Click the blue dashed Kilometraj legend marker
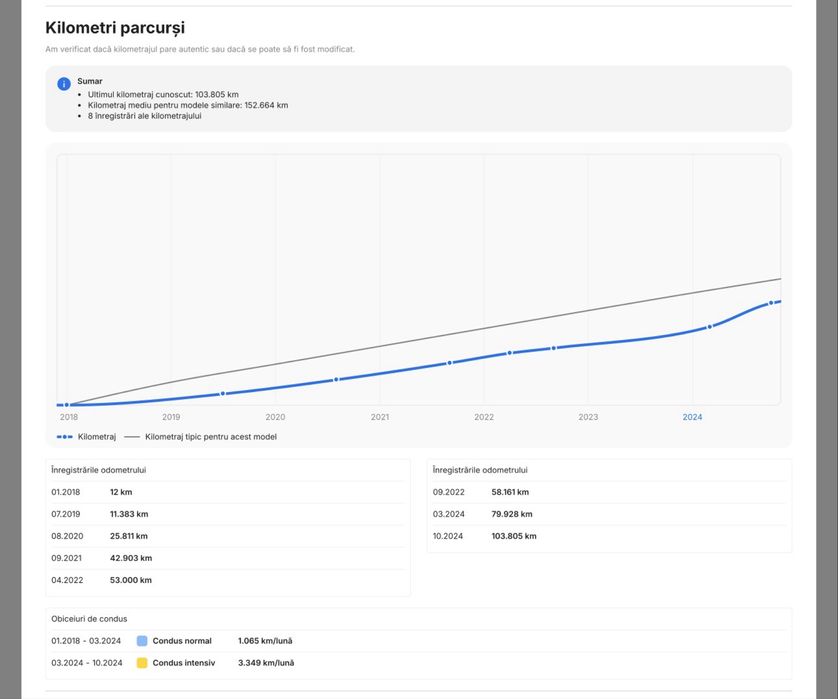 (x=65, y=437)
